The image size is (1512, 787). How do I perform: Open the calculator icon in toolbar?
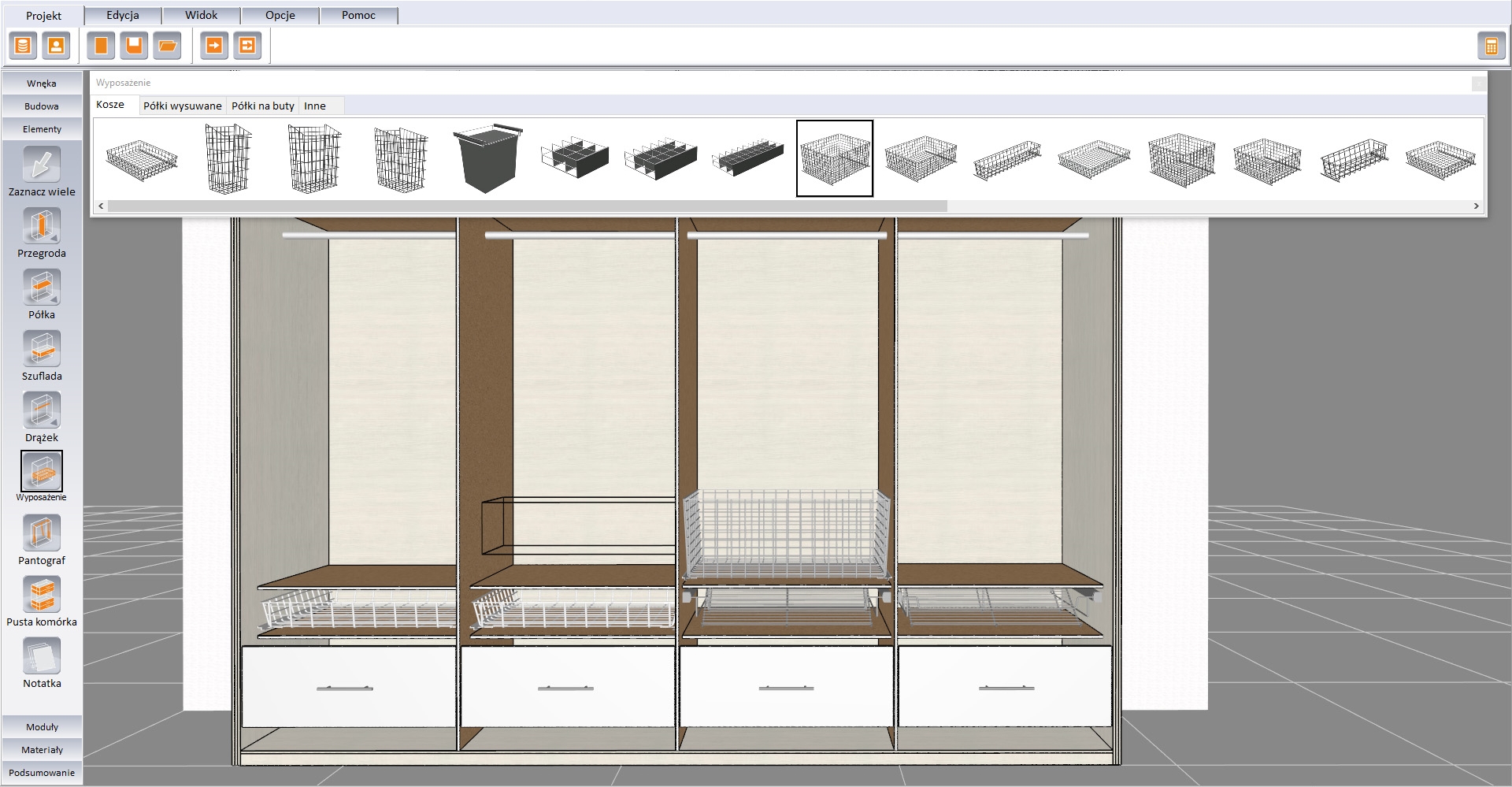tap(1491, 46)
